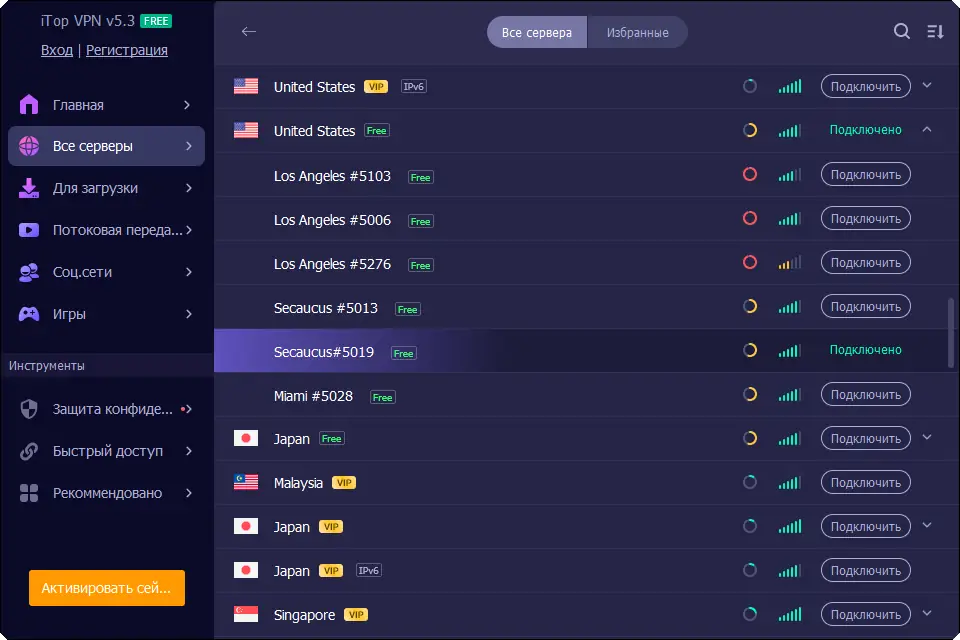The height and width of the screenshot is (640, 960).
Task: Open the server sort options icon
Action: point(935,32)
